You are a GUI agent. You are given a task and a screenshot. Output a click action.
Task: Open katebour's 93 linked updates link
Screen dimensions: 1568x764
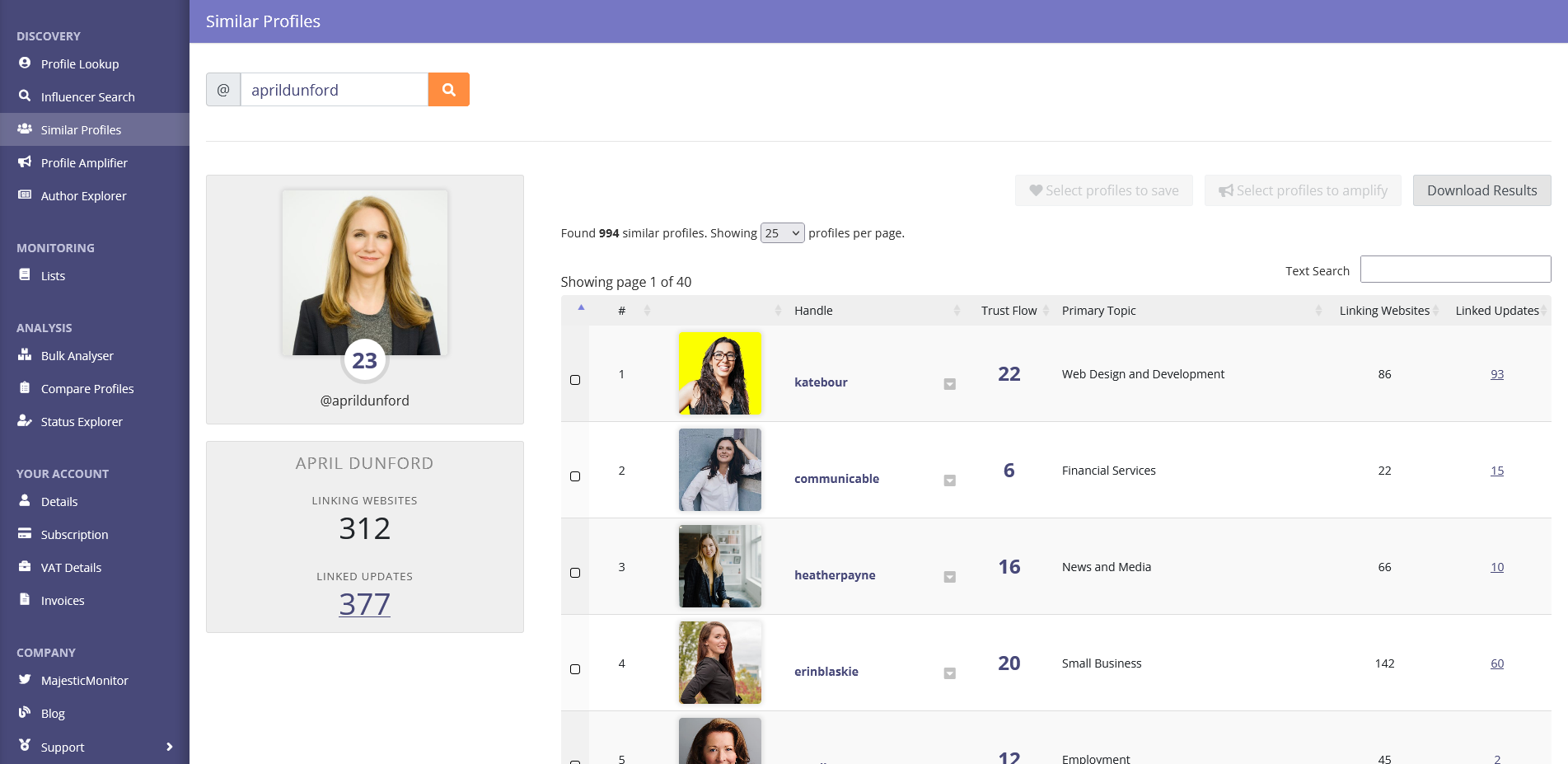click(1497, 374)
